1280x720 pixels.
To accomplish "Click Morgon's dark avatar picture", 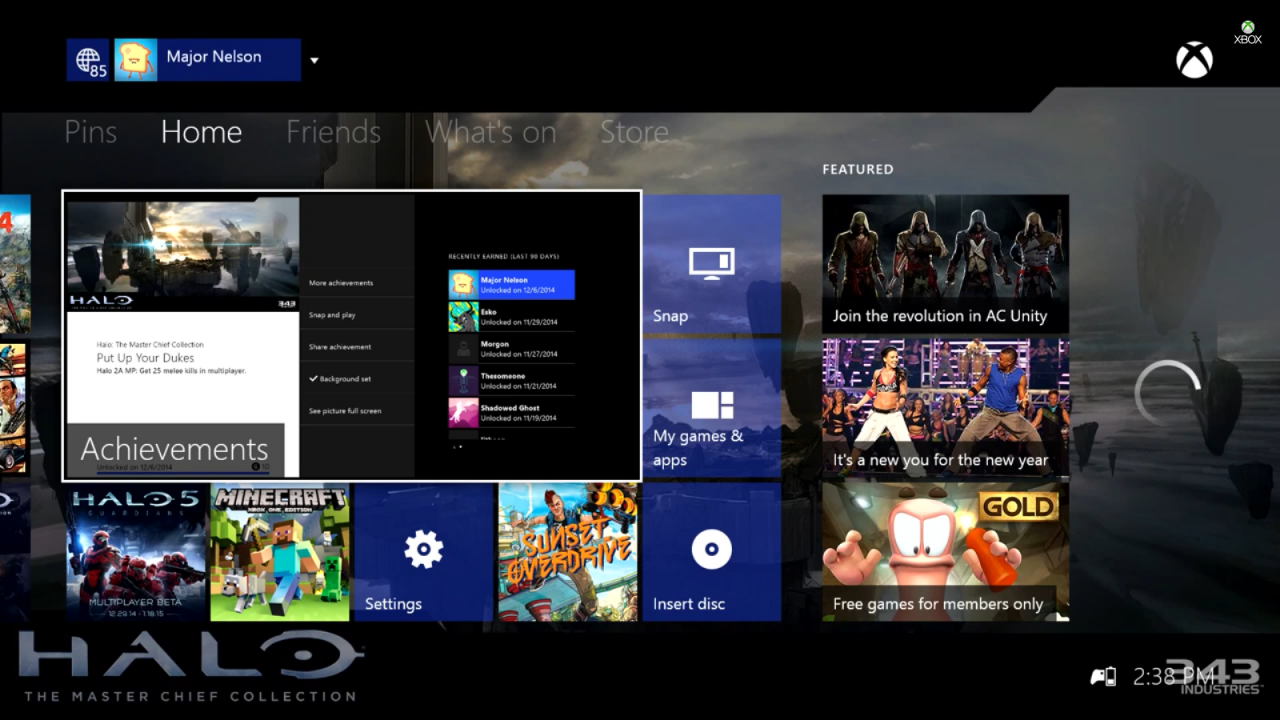I will pyautogui.click(x=463, y=349).
